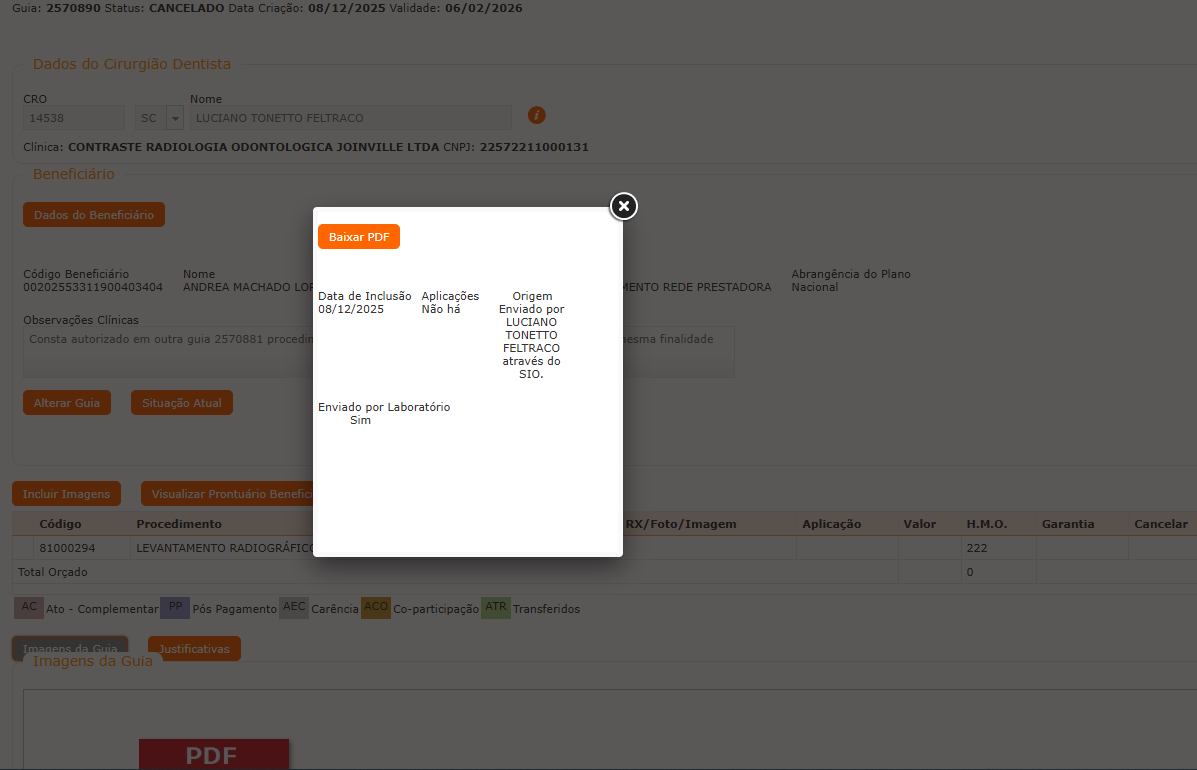1197x770 pixels.
Task: Click the LEVANTAMENTO RADIOGRÁFICO procedure cell
Action: [224, 548]
